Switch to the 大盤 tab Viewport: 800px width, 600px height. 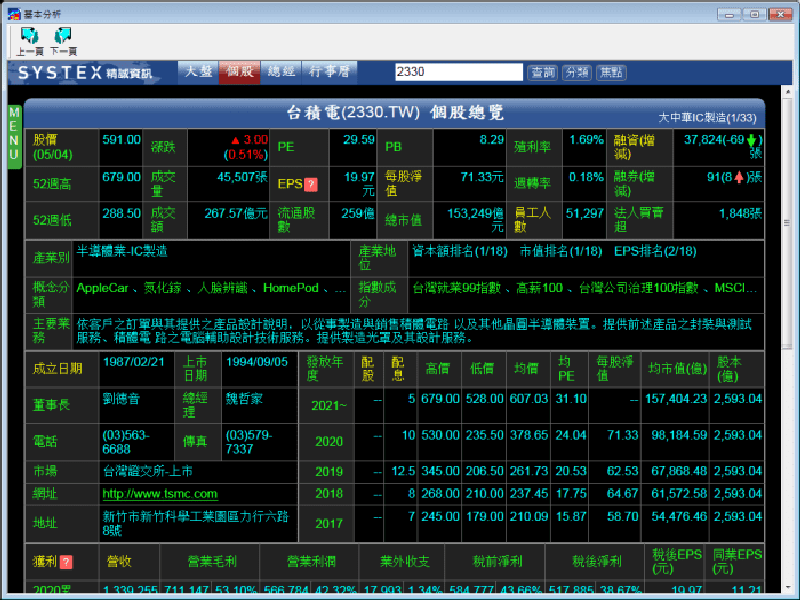pos(198,72)
